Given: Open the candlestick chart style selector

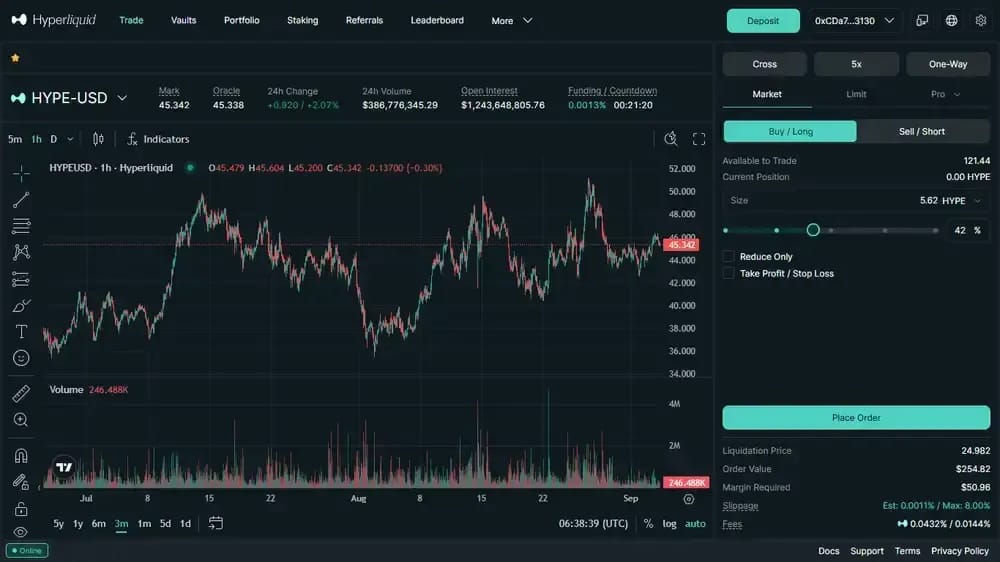Looking at the screenshot, I should coord(98,139).
